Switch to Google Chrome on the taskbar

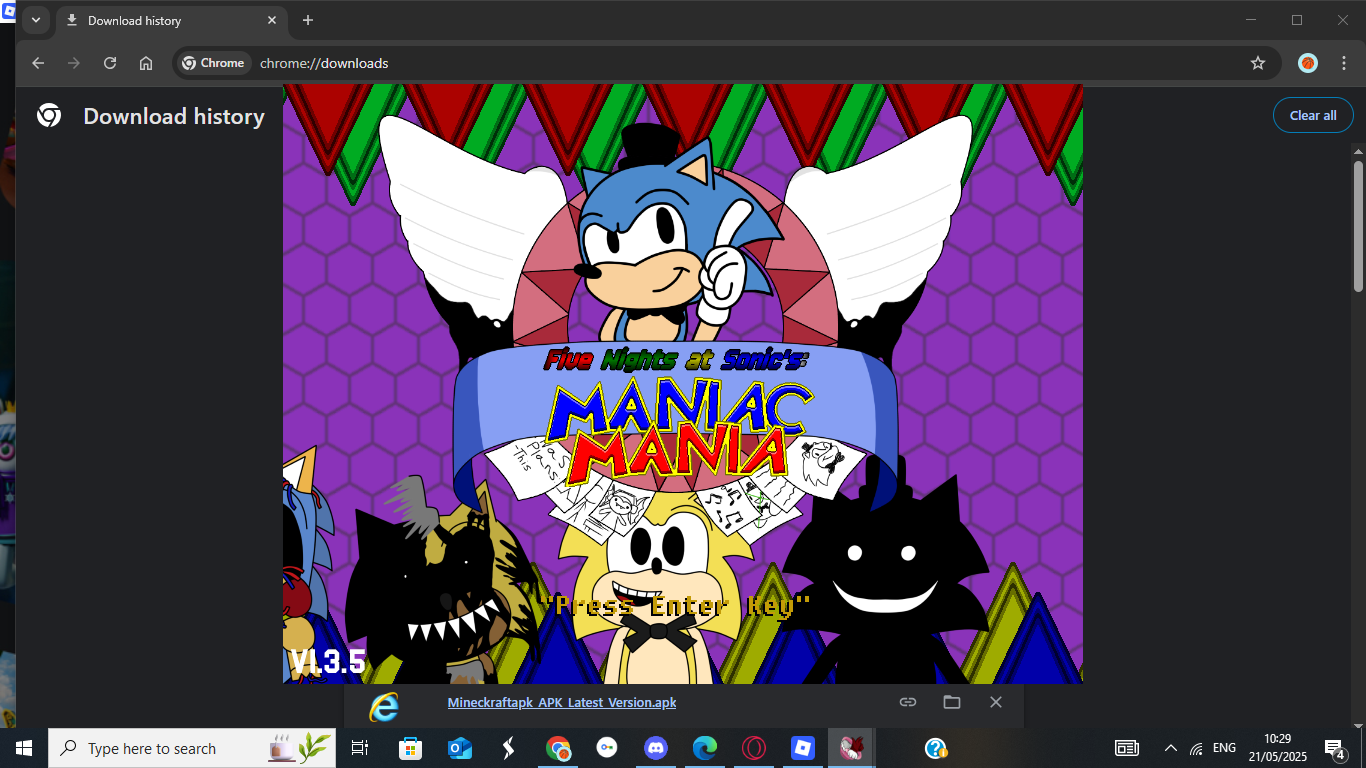[558, 748]
